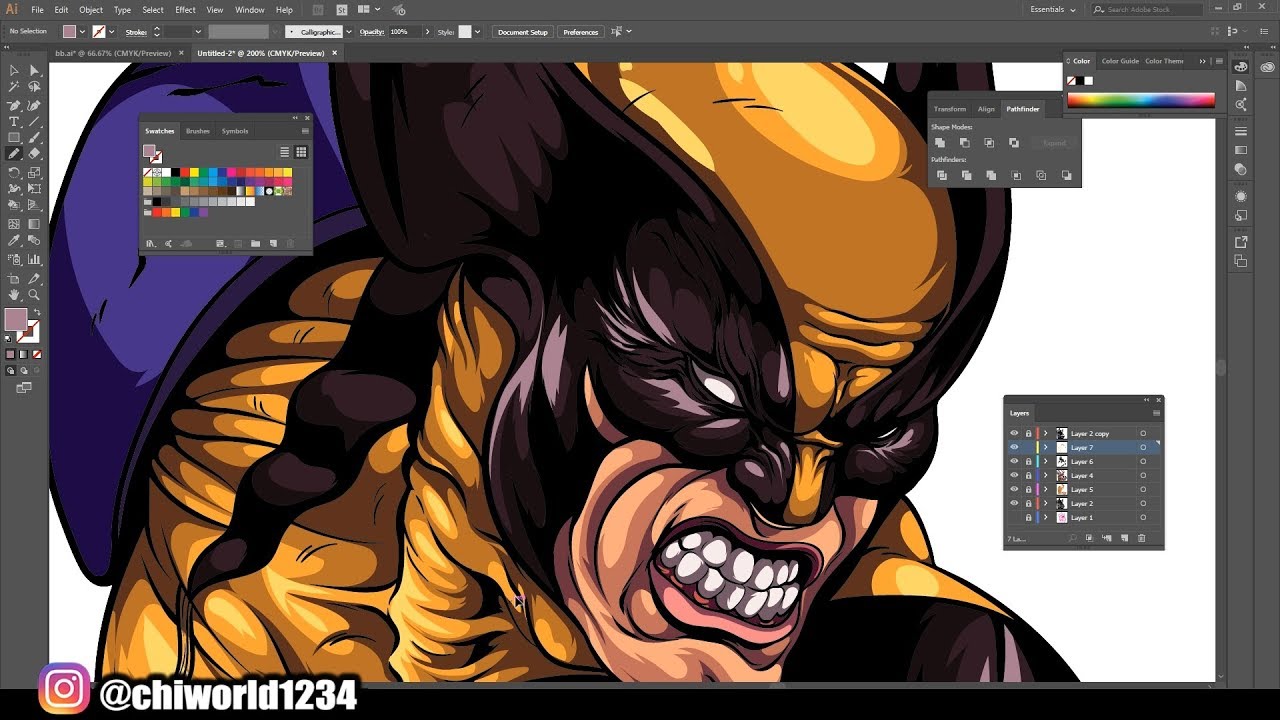Screen dimensions: 1280x720
Task: Show swatches in thumbnail grid view
Action: click(301, 152)
